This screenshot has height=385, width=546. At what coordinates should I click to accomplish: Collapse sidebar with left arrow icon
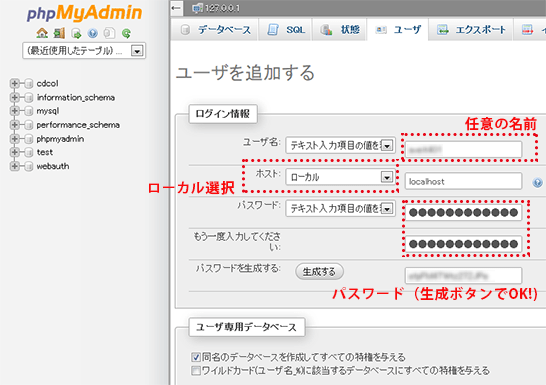[x=177, y=8]
